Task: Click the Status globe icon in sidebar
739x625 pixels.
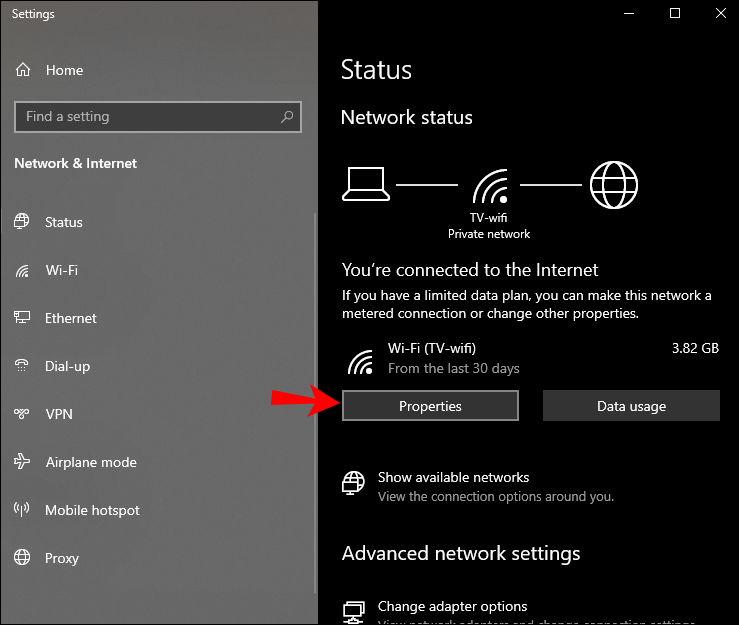Action: coord(22,222)
